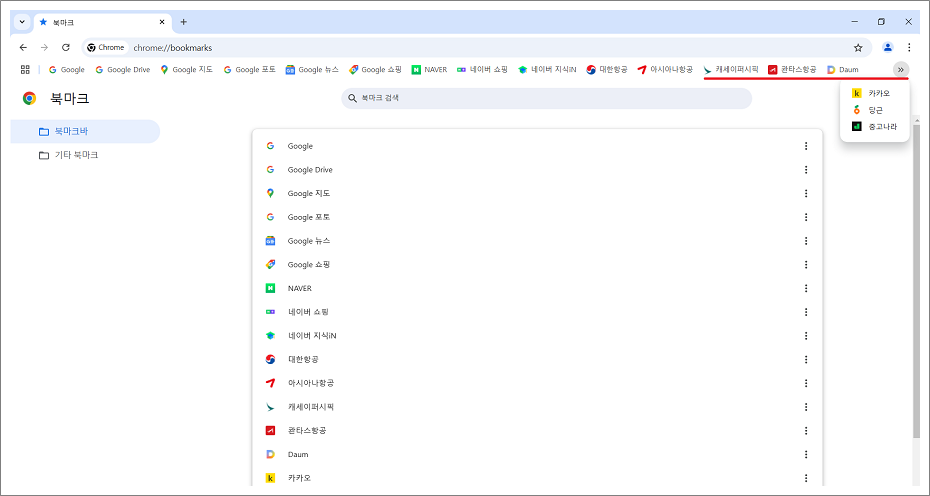Open more actions for the 네이버 쇼핑 row

tap(805, 312)
